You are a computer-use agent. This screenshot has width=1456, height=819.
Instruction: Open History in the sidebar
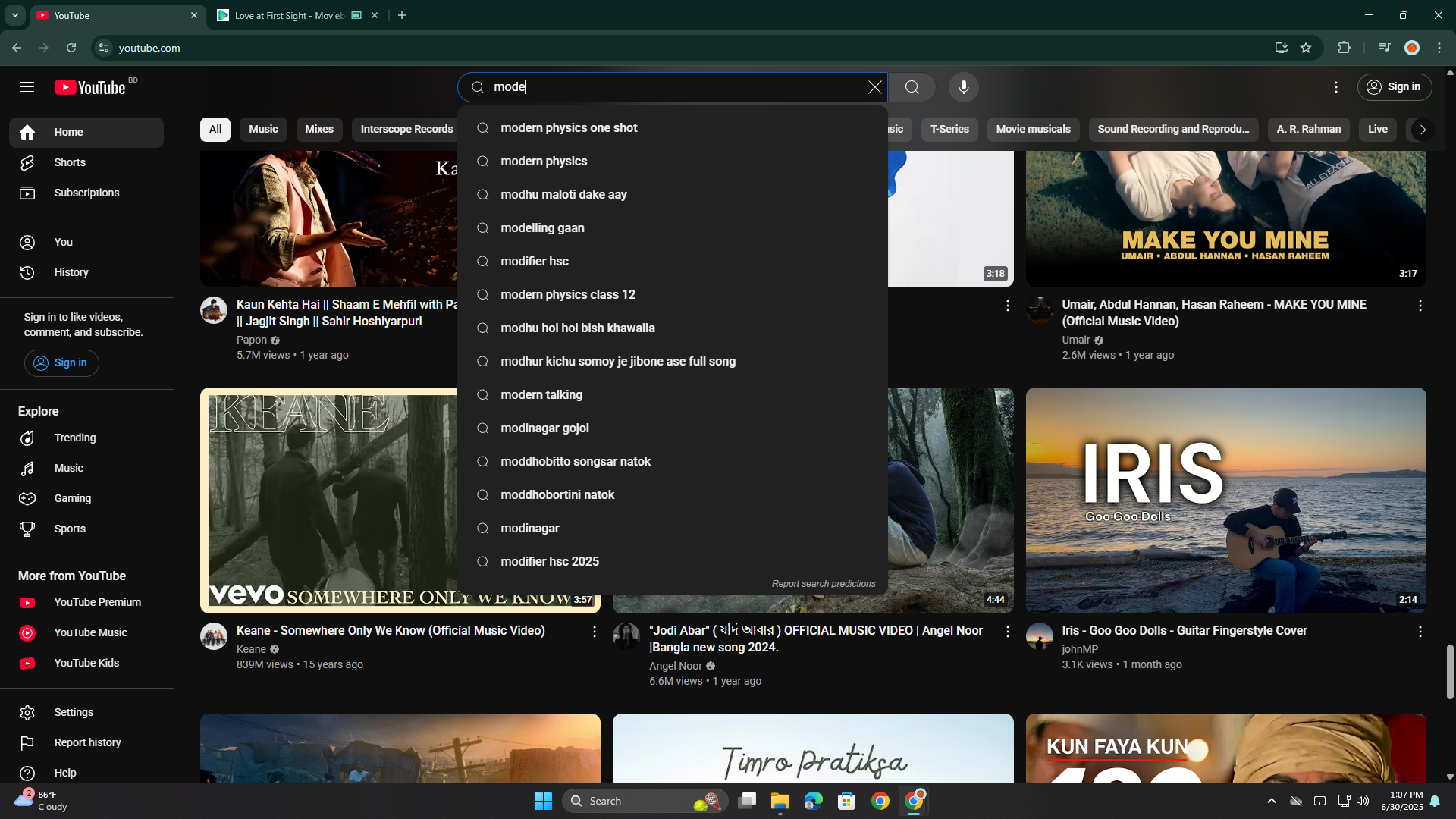[86, 272]
